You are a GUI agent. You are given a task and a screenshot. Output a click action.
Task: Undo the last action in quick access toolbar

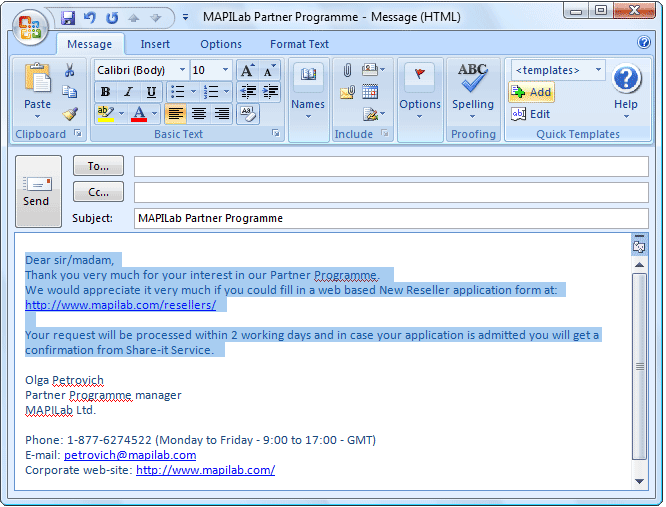[90, 18]
